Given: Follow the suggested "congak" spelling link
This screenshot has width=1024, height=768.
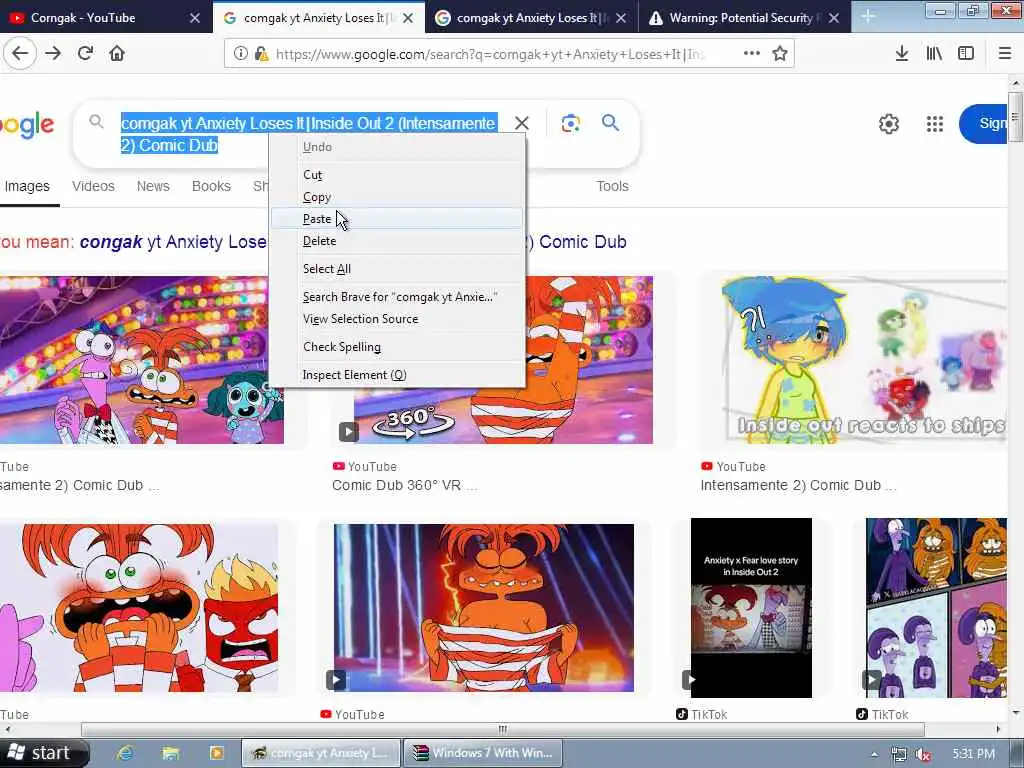Looking at the screenshot, I should pyautogui.click(x=172, y=242).
